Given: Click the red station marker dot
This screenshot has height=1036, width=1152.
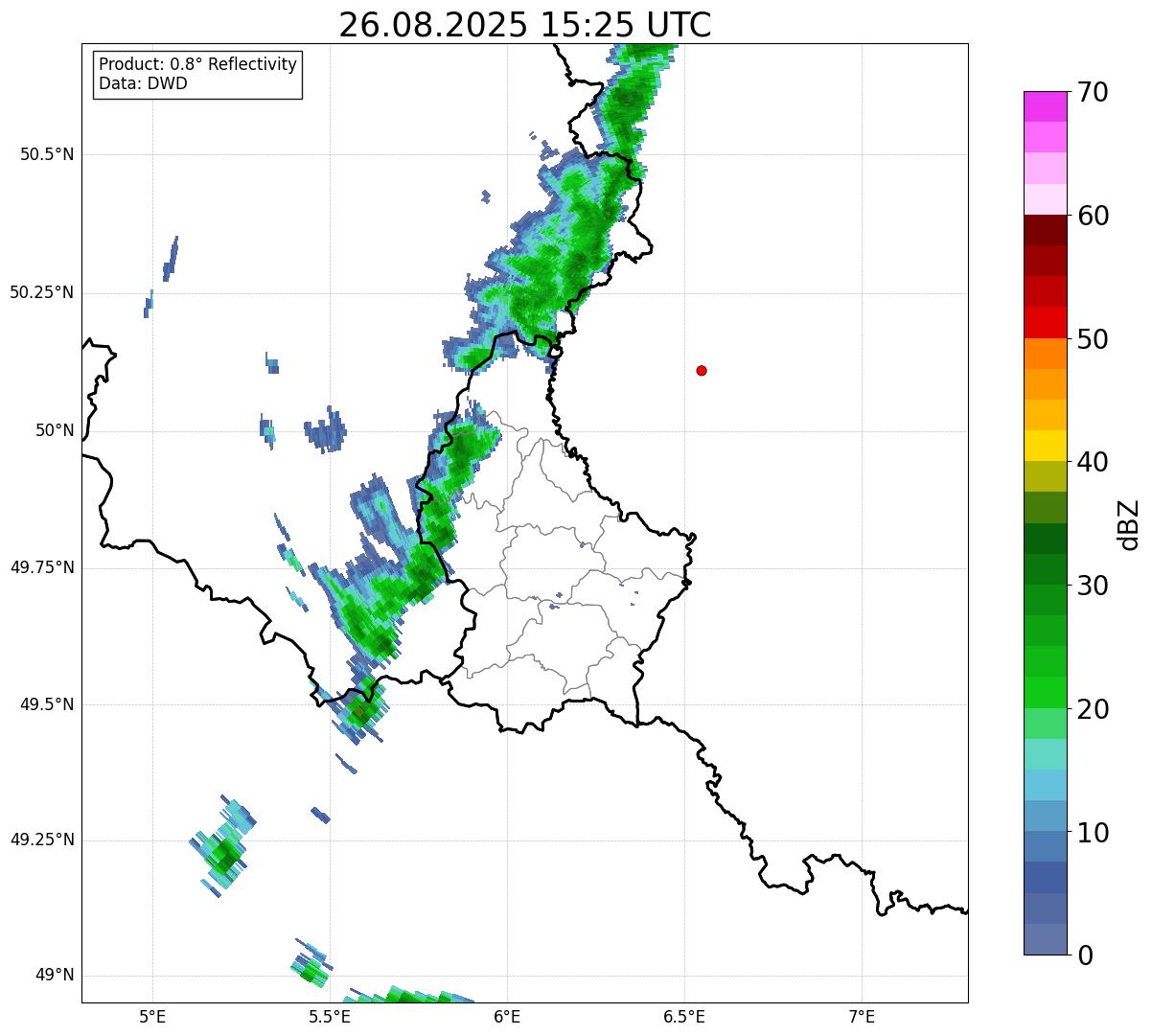Looking at the screenshot, I should 702,370.
